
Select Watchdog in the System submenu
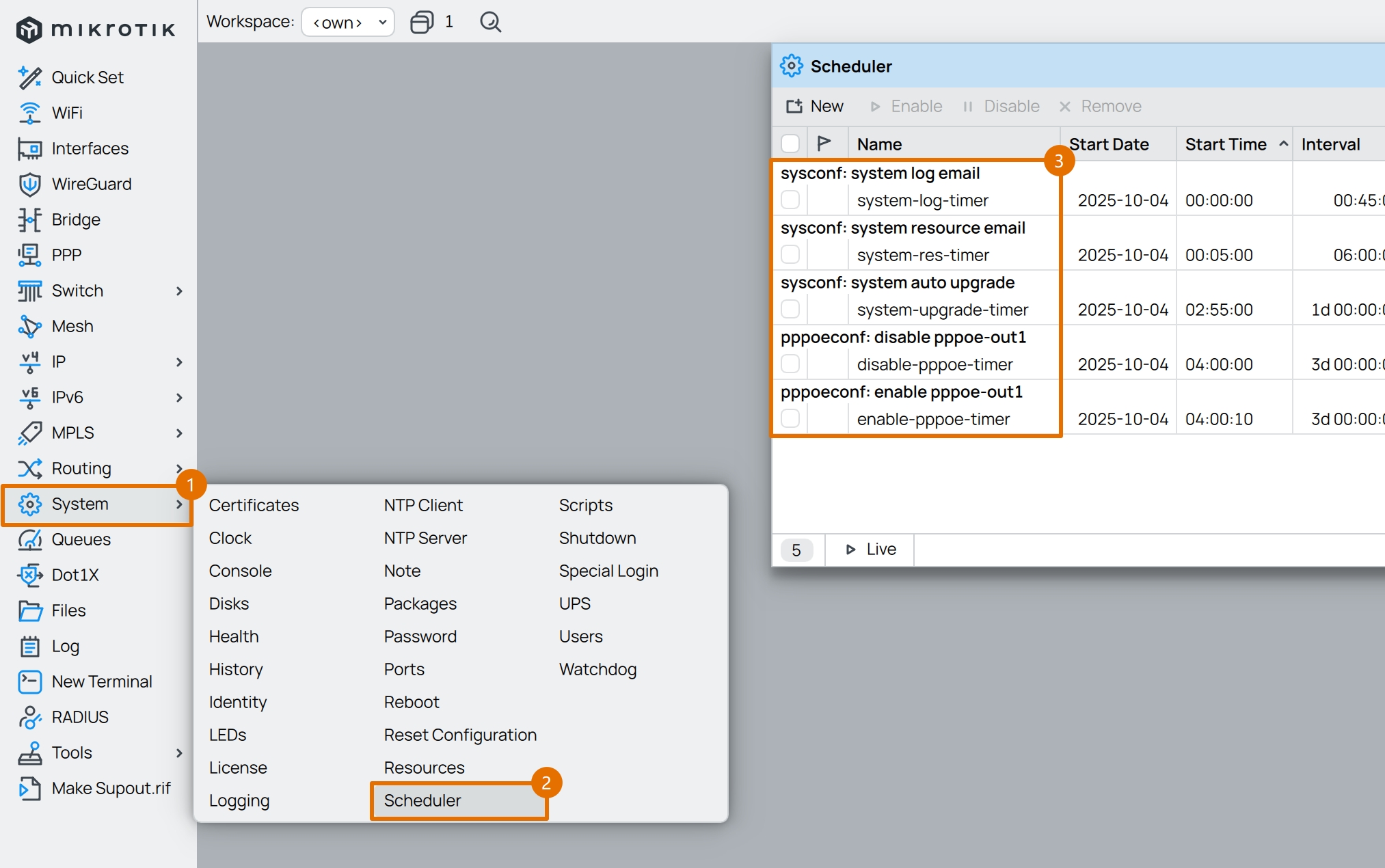(x=597, y=669)
